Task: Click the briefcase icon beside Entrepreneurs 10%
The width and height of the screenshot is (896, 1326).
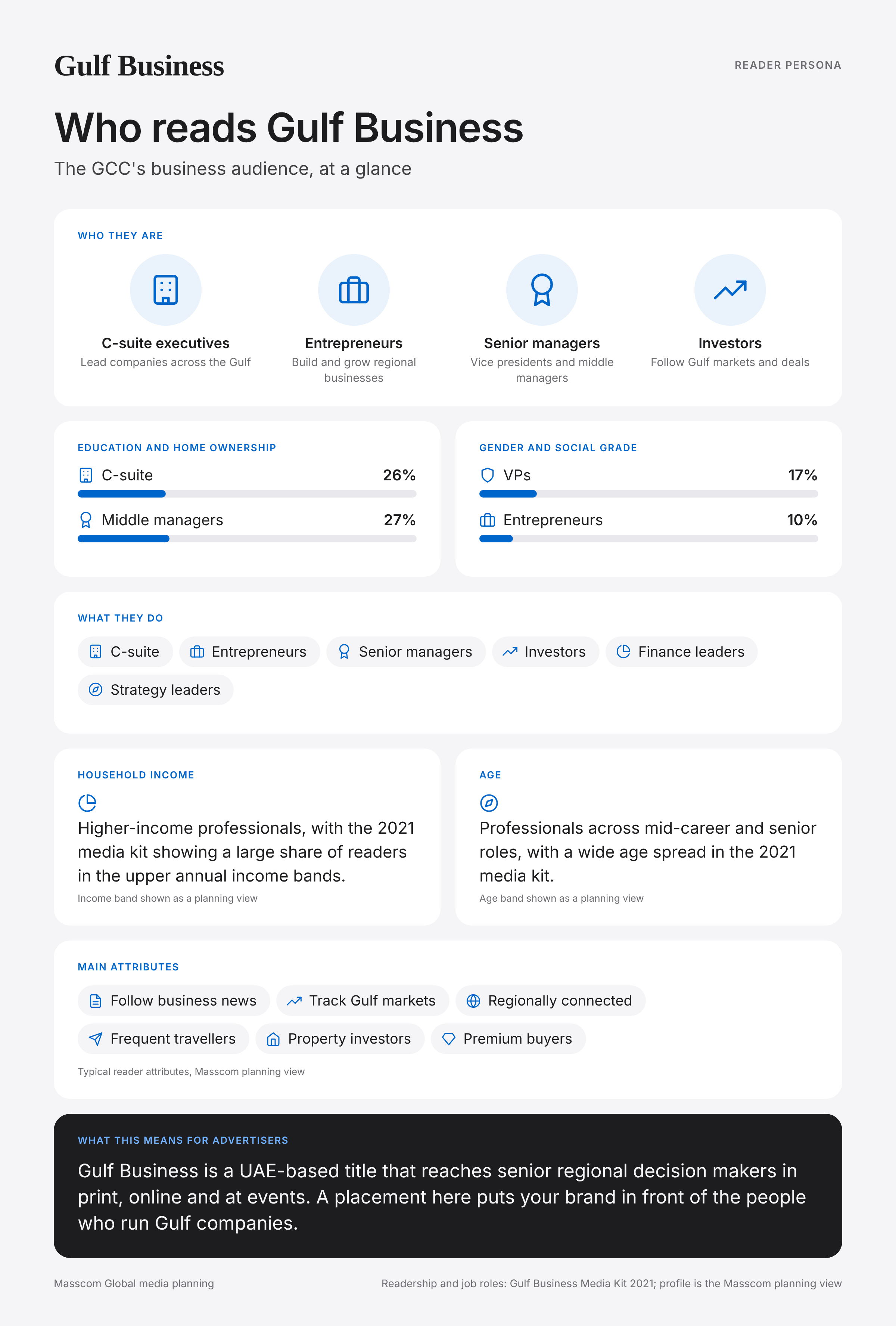Action: pyautogui.click(x=487, y=520)
